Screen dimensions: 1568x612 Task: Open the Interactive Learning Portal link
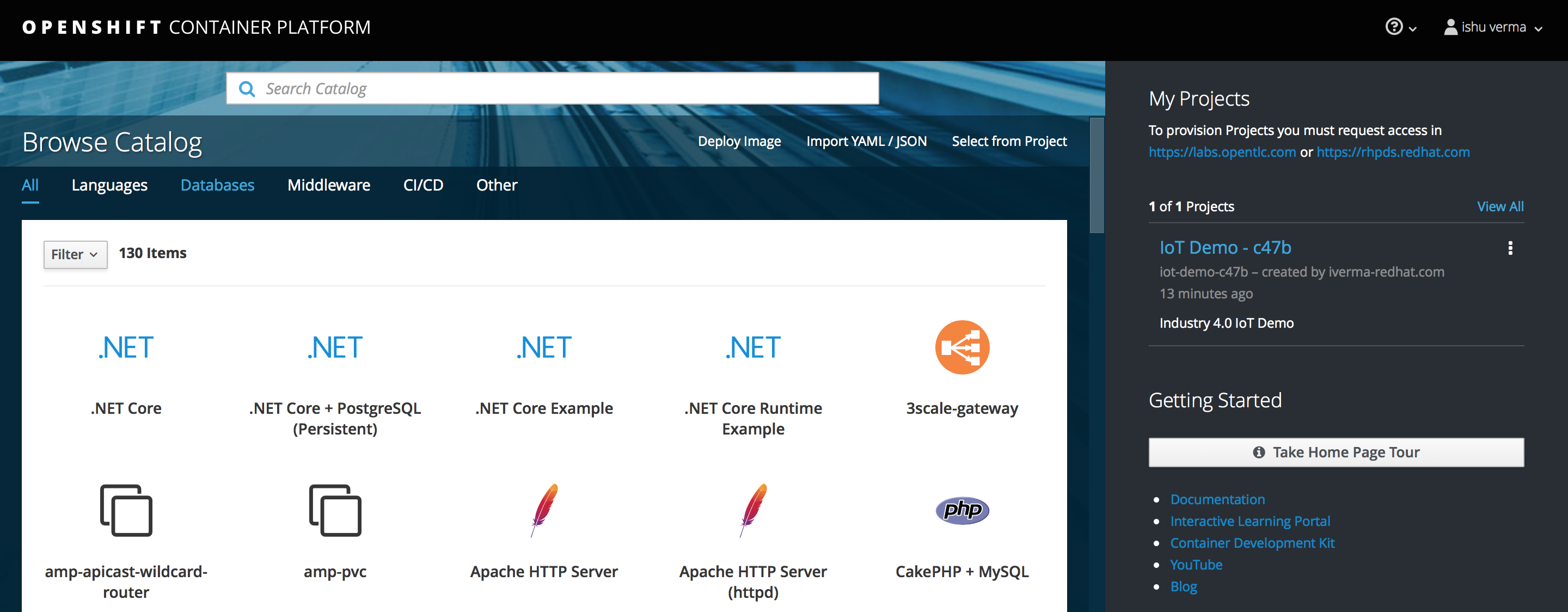[1249, 521]
